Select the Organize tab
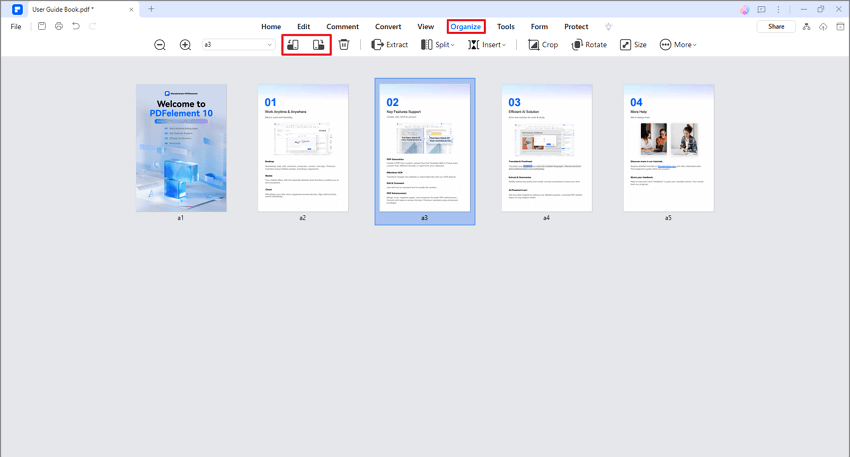This screenshot has width=850, height=457. pyautogui.click(x=466, y=27)
